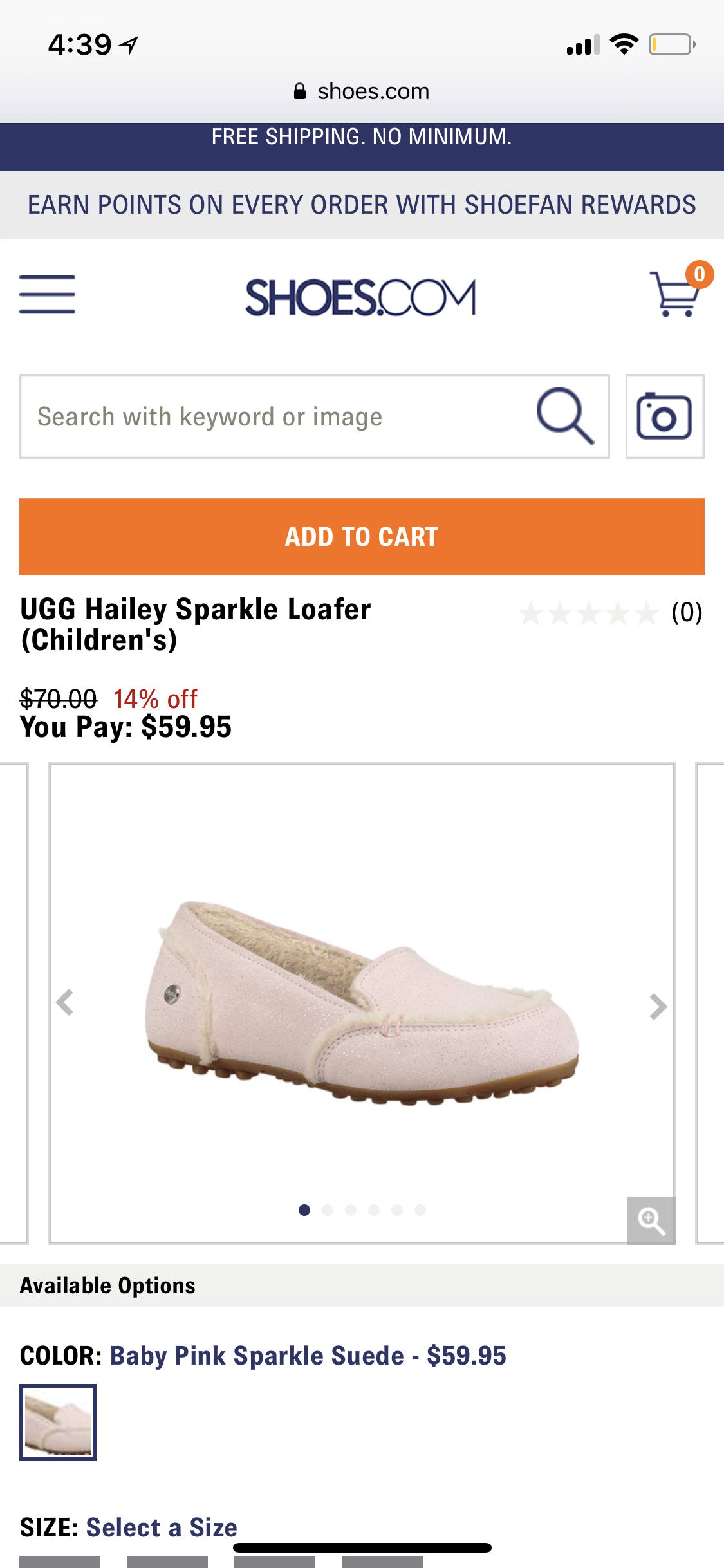Tap the main pink loafer image
Image resolution: width=724 pixels, height=1568 pixels.
click(362, 1002)
